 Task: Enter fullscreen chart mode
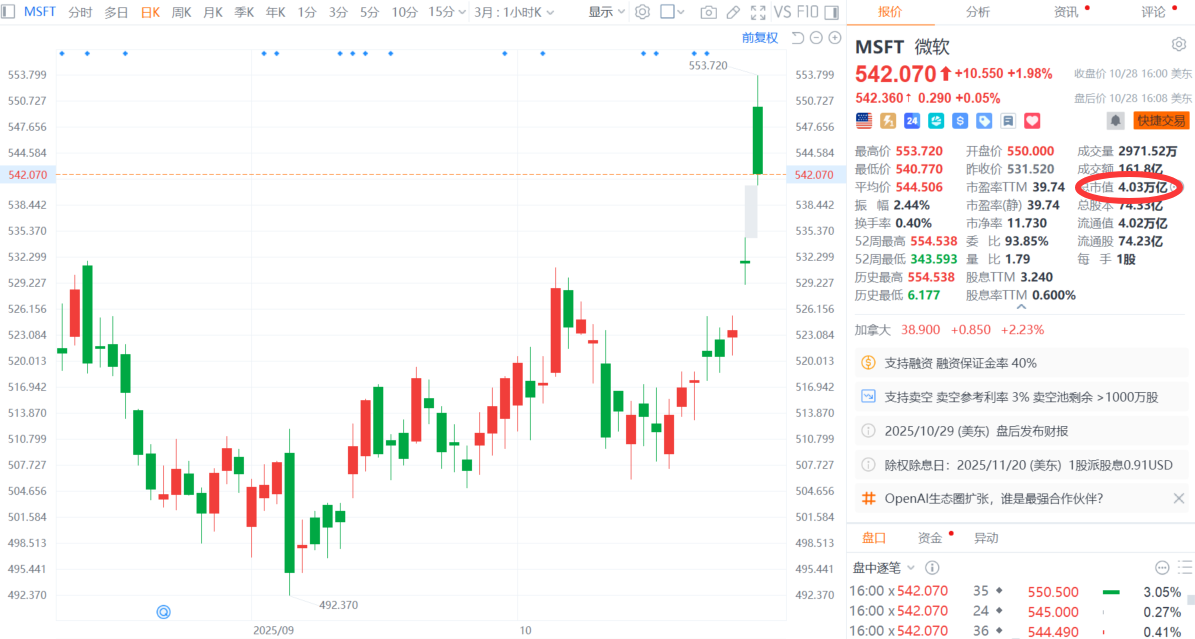point(758,12)
